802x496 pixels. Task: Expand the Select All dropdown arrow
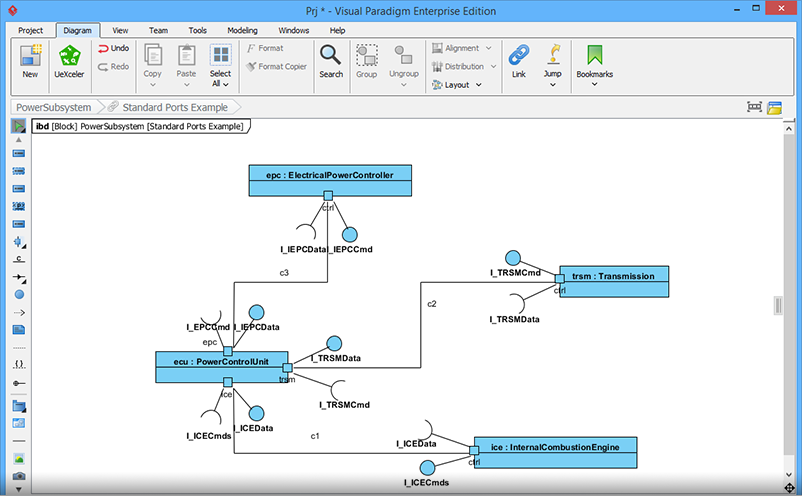[x=220, y=85]
